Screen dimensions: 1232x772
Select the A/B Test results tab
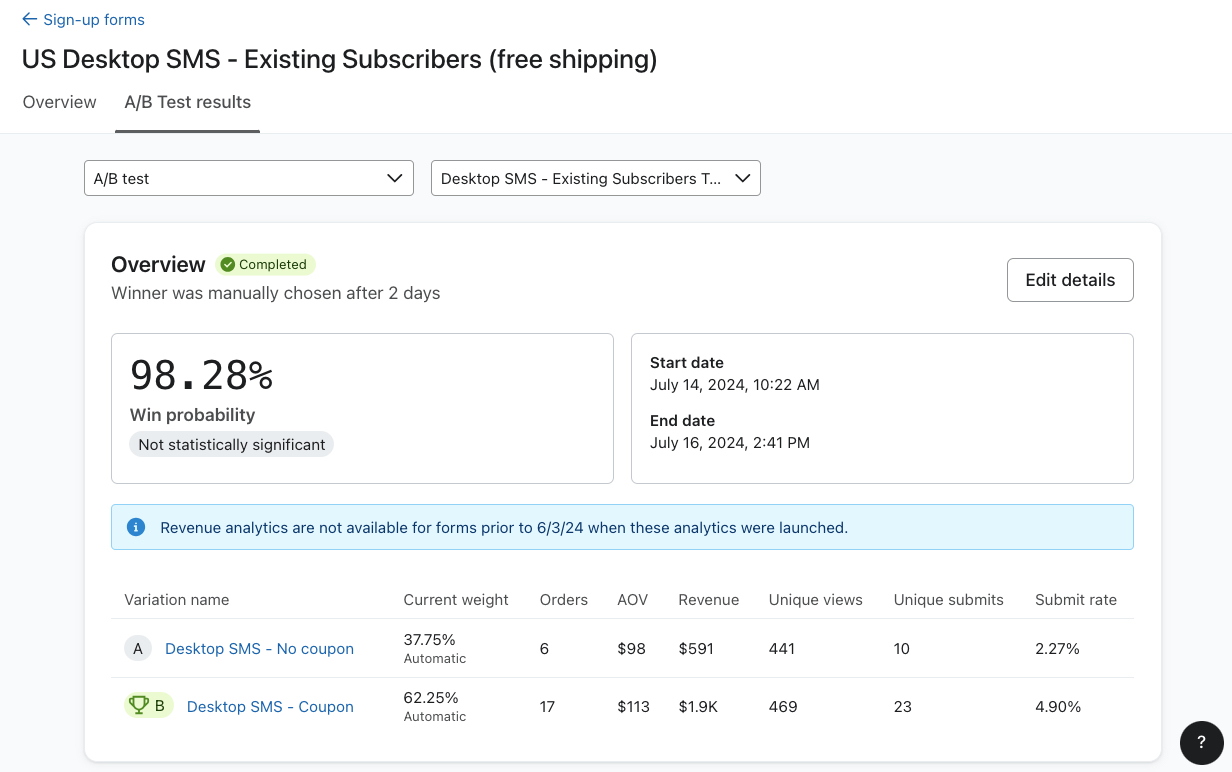tap(187, 102)
